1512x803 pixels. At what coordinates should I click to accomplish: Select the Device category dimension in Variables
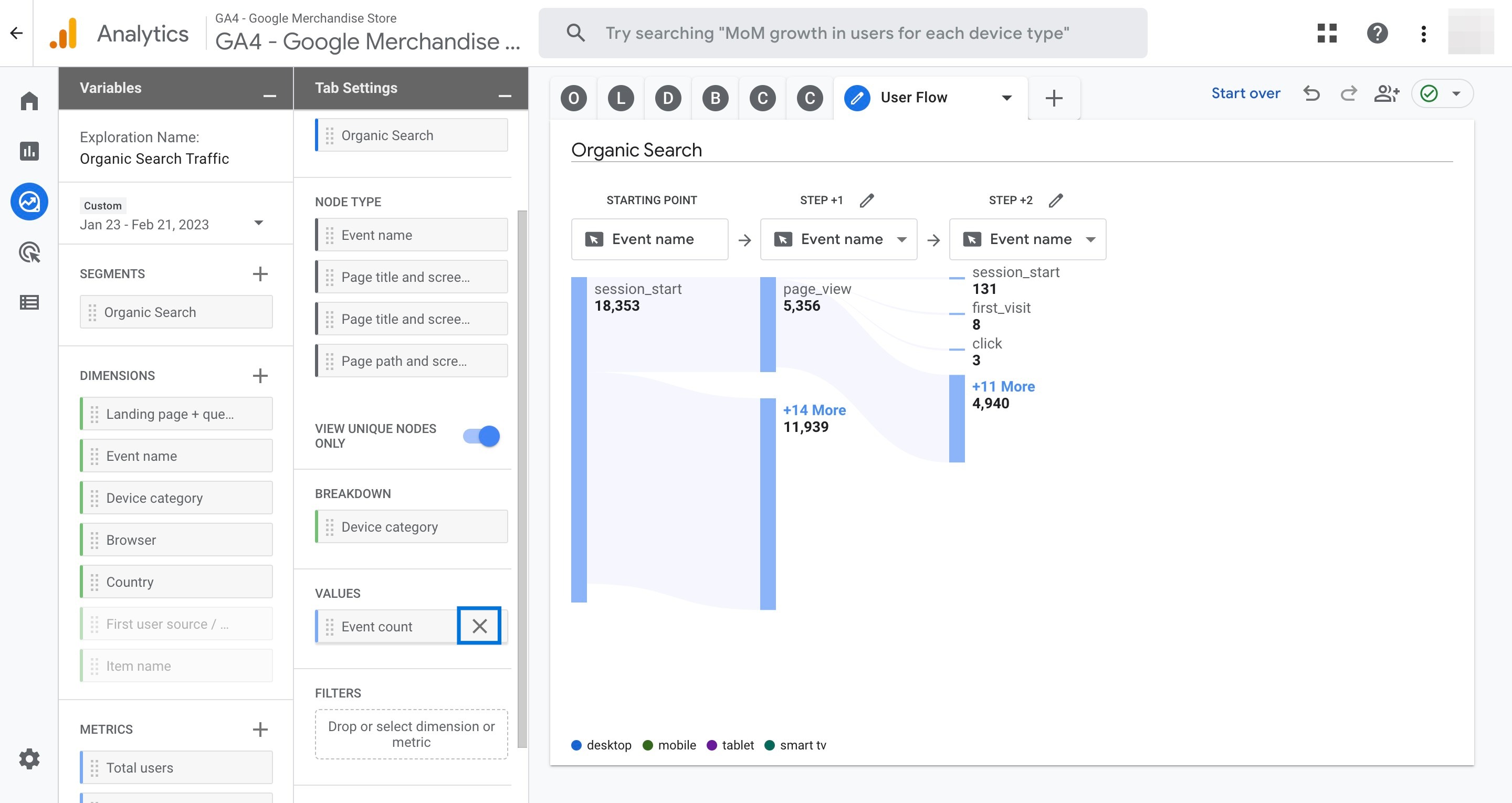coord(176,498)
